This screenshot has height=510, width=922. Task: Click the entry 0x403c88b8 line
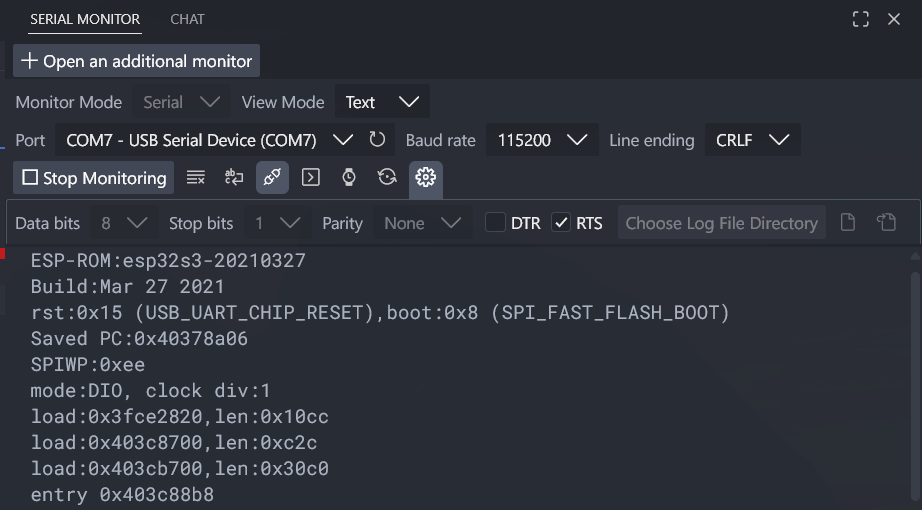point(122,494)
